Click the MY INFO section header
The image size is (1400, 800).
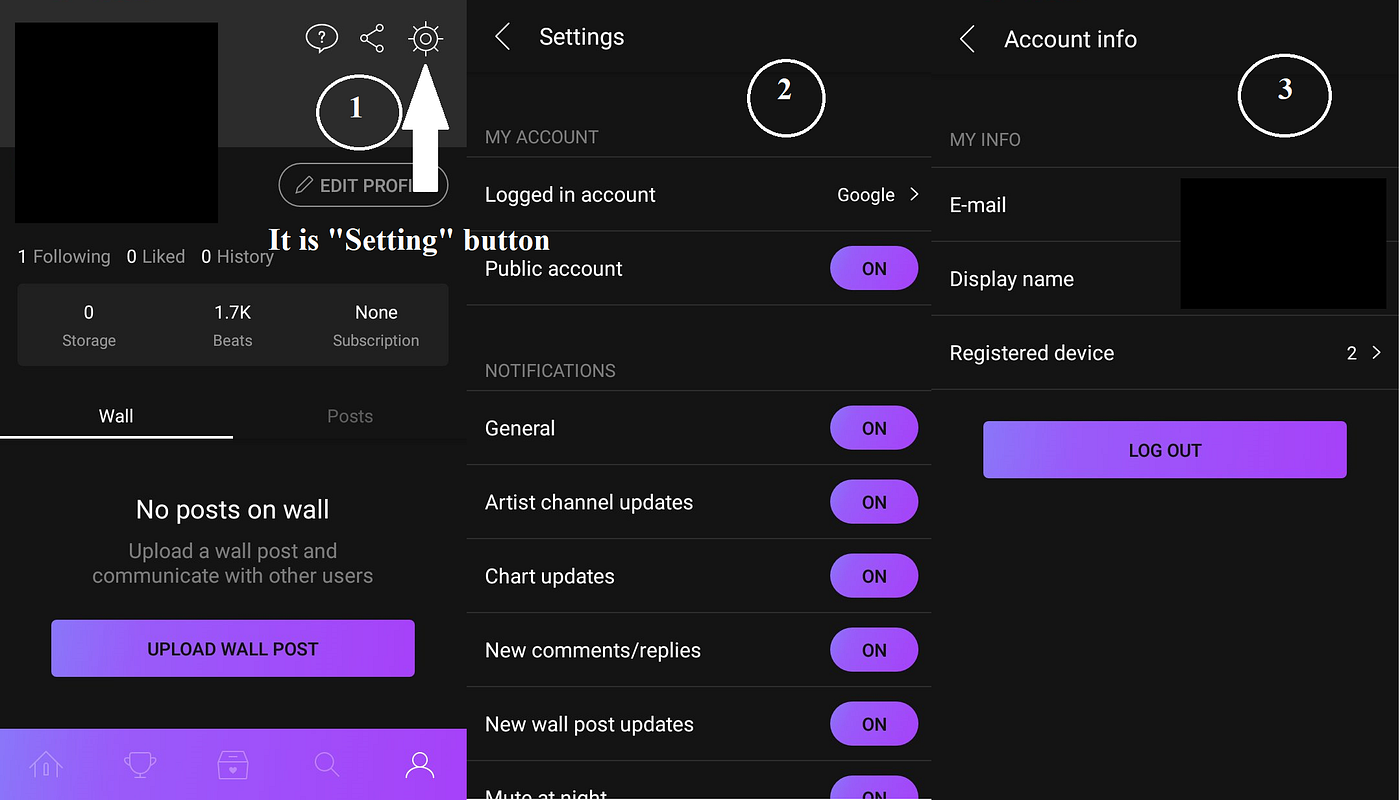click(x=985, y=140)
